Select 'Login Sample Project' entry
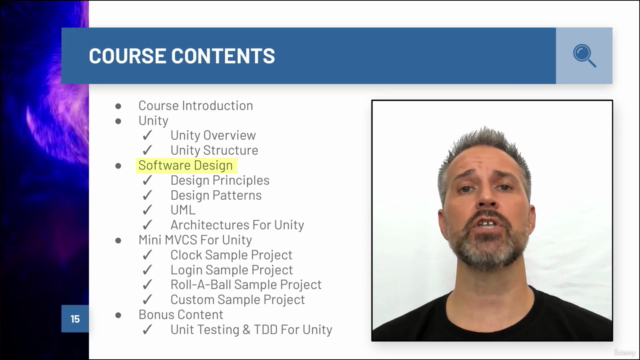Screen dimensions: 640x360 pyautogui.click(x=231, y=270)
